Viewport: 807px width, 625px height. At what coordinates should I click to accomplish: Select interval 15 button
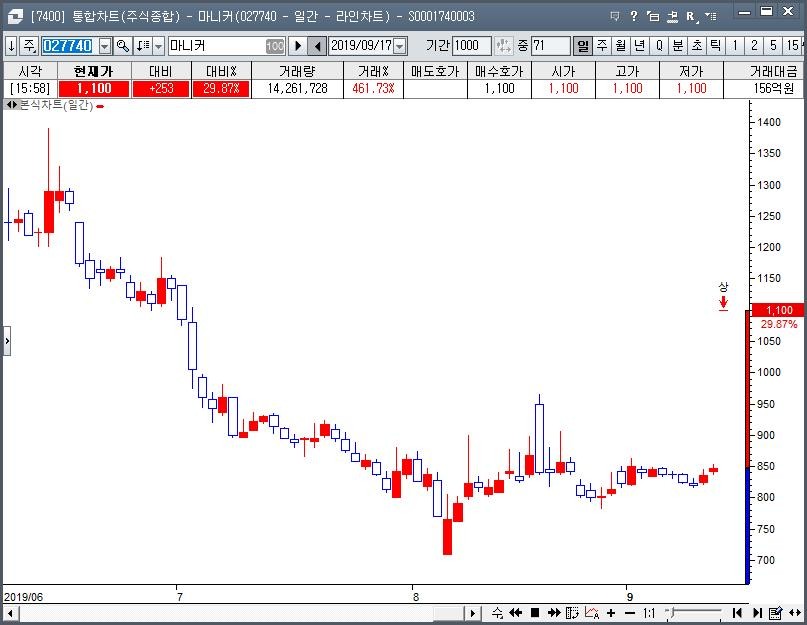tap(793, 46)
